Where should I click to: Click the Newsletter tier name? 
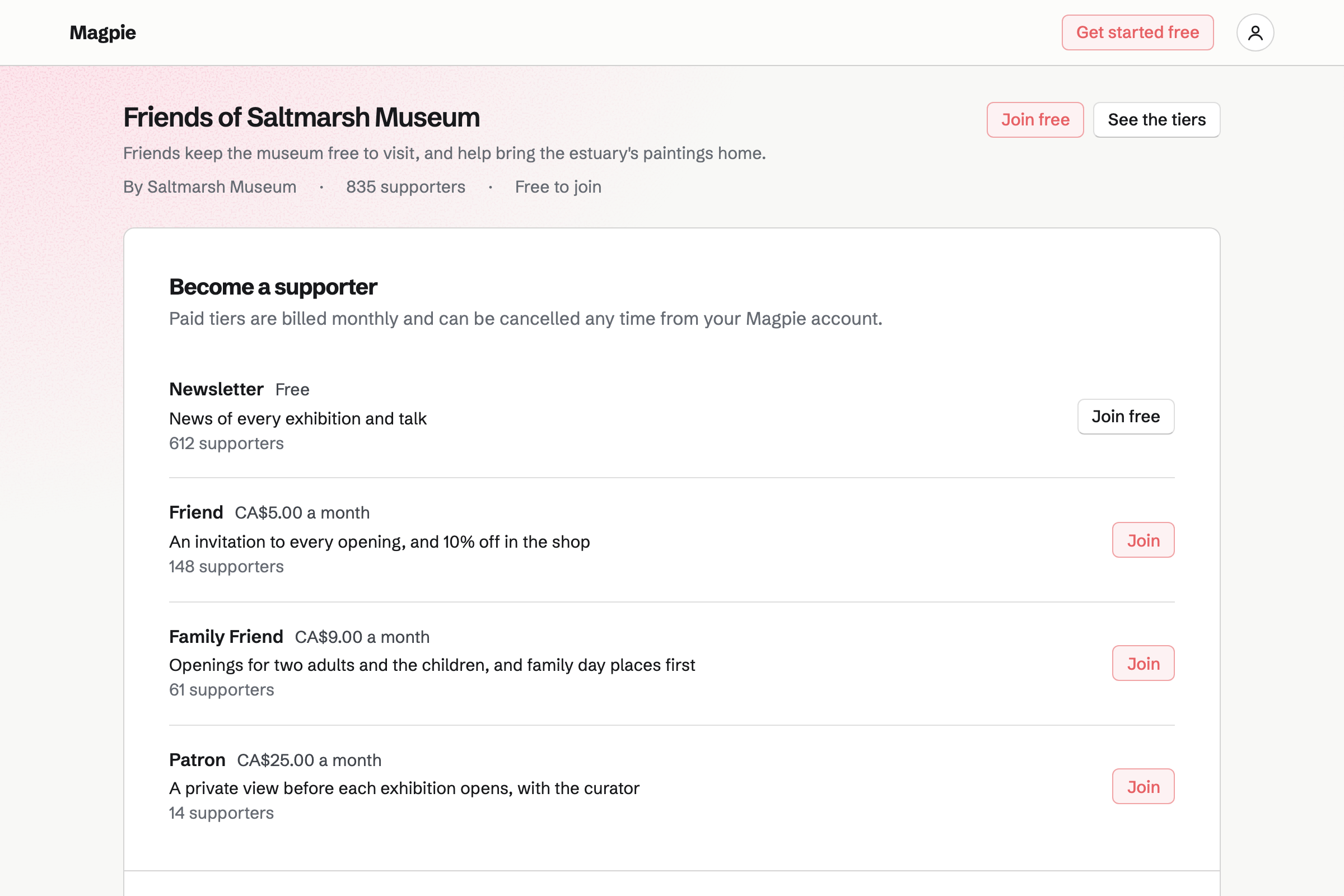click(216, 390)
